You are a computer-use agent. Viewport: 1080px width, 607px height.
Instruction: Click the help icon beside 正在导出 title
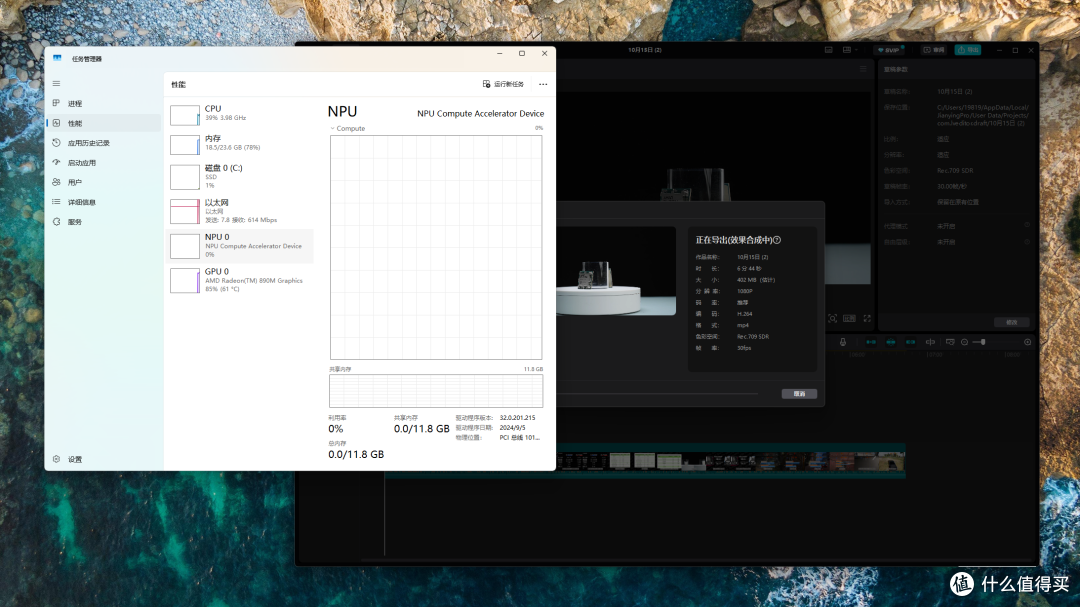pos(777,240)
